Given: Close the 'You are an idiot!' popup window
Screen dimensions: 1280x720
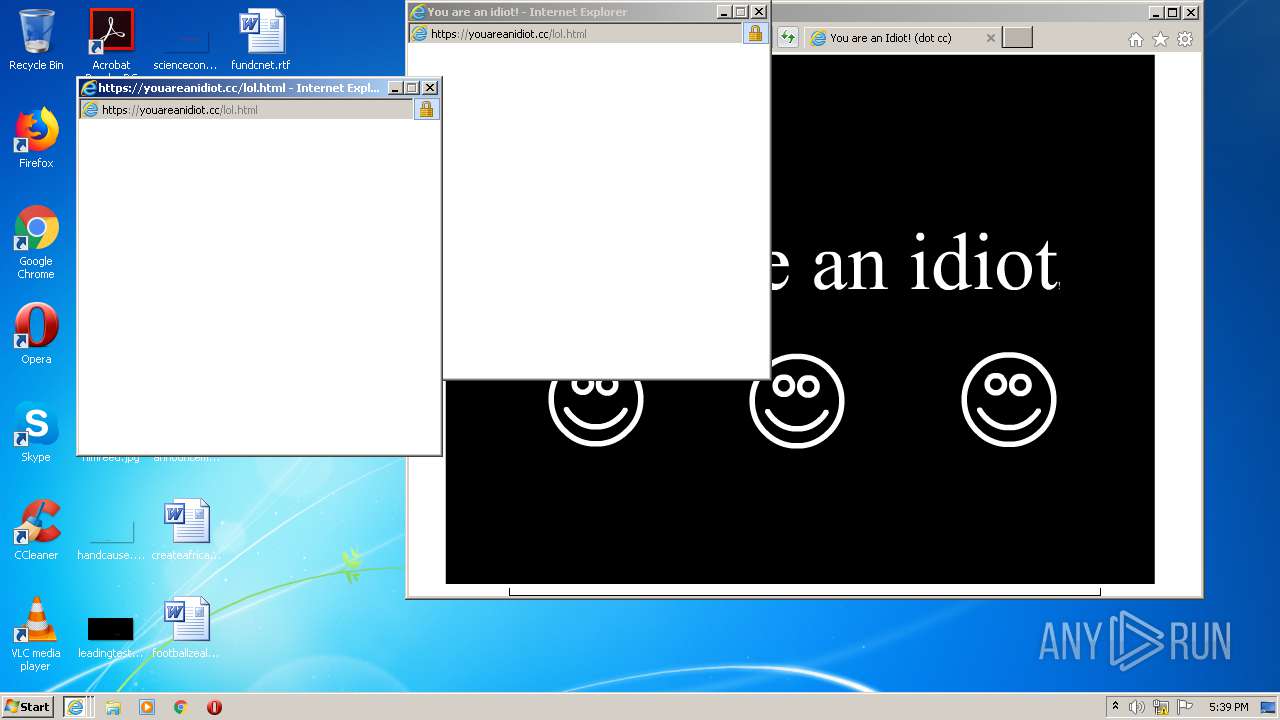Looking at the screenshot, I should pos(759,12).
